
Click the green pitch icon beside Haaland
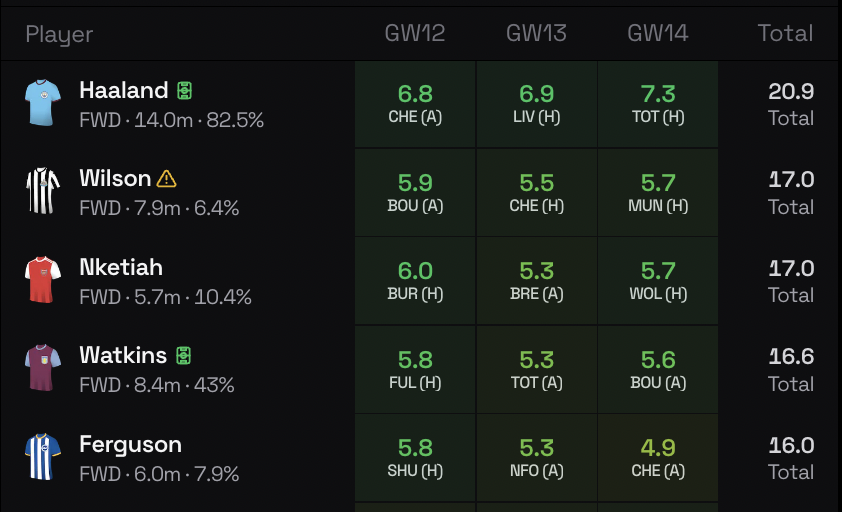coord(184,91)
